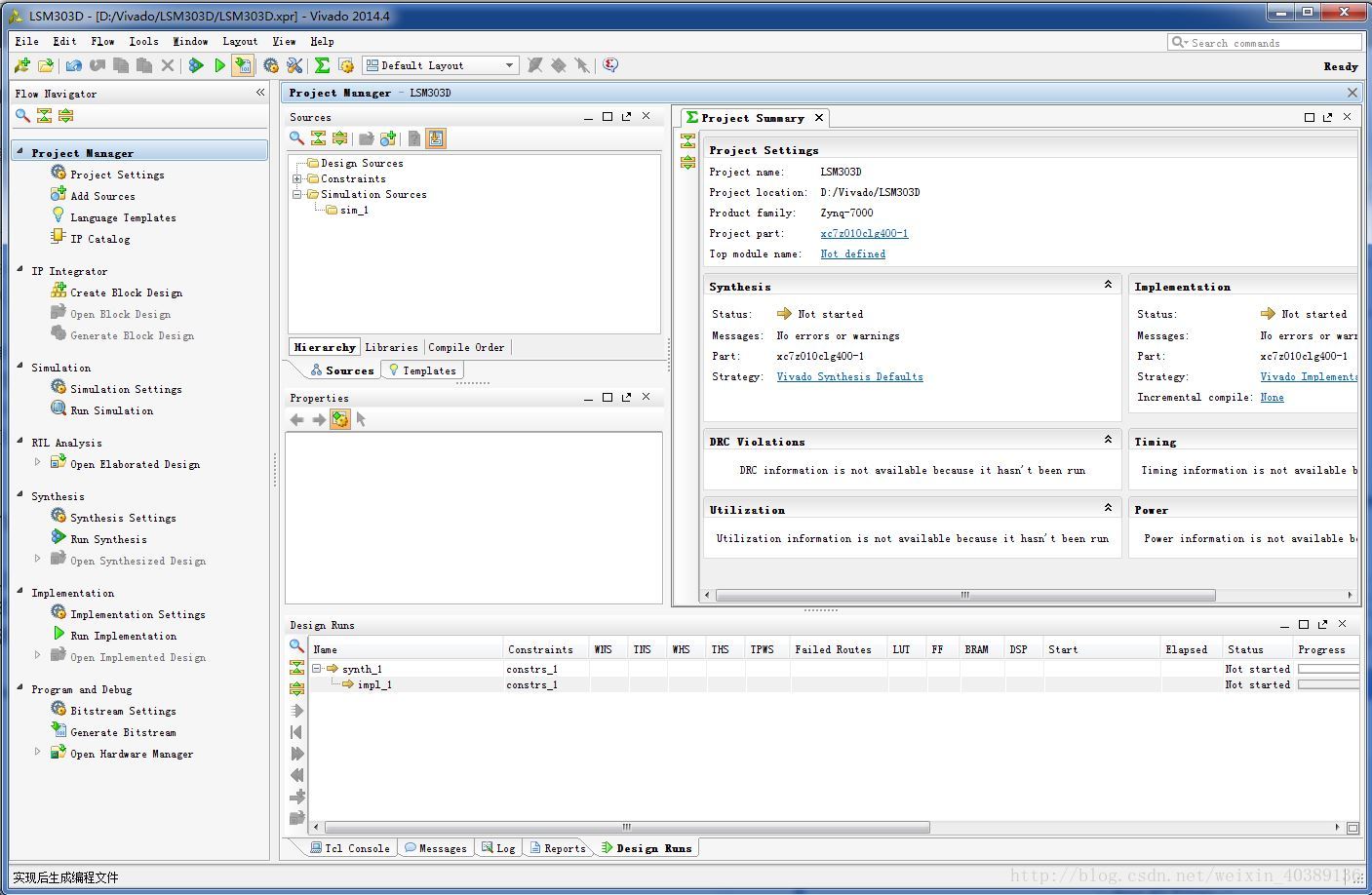
Task: Click the Project Summary sigma toolbar icon
Action: tap(322, 65)
